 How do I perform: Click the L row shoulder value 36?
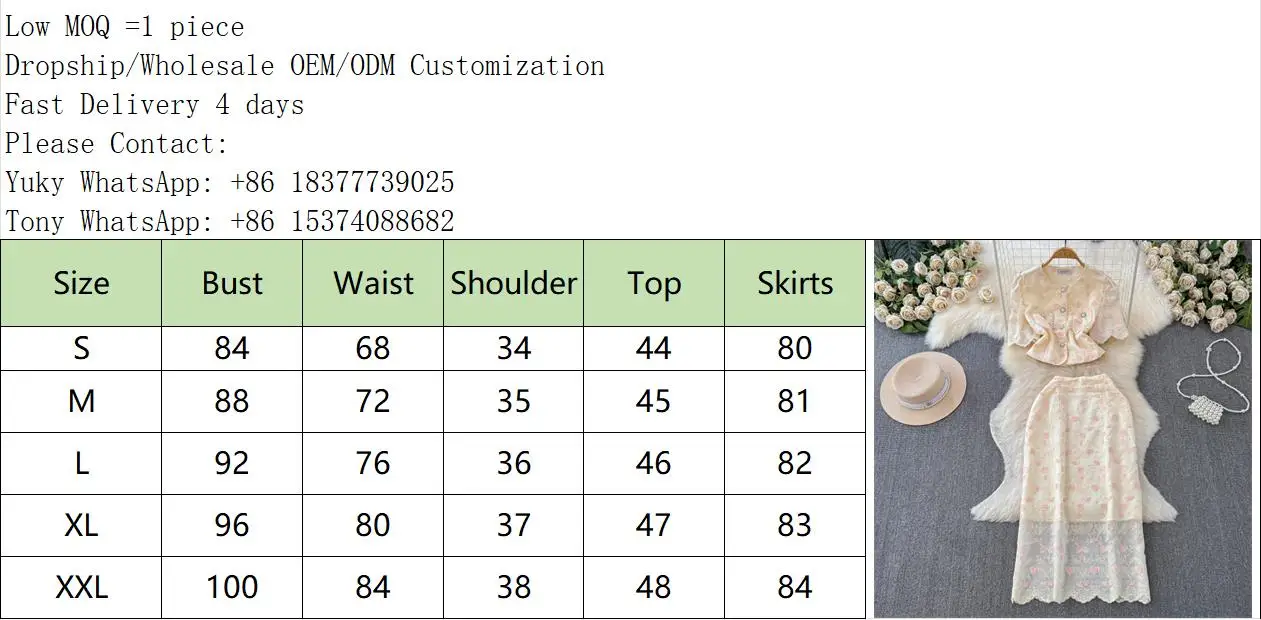(514, 463)
